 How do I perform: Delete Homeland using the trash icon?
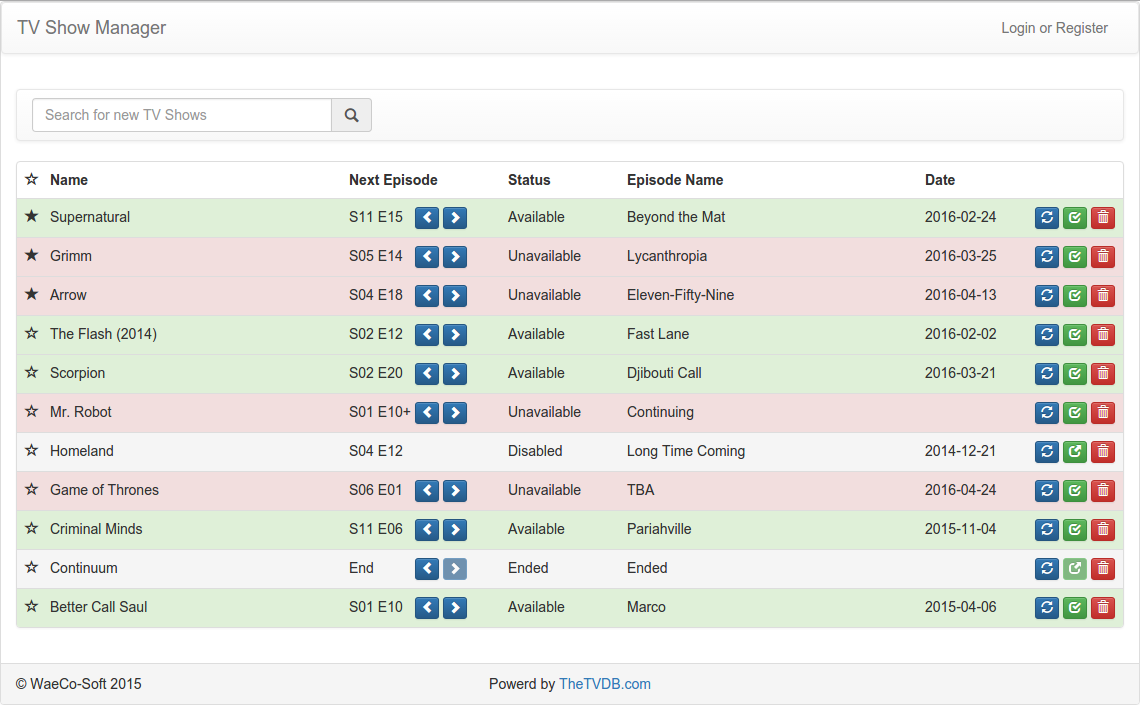point(1103,452)
